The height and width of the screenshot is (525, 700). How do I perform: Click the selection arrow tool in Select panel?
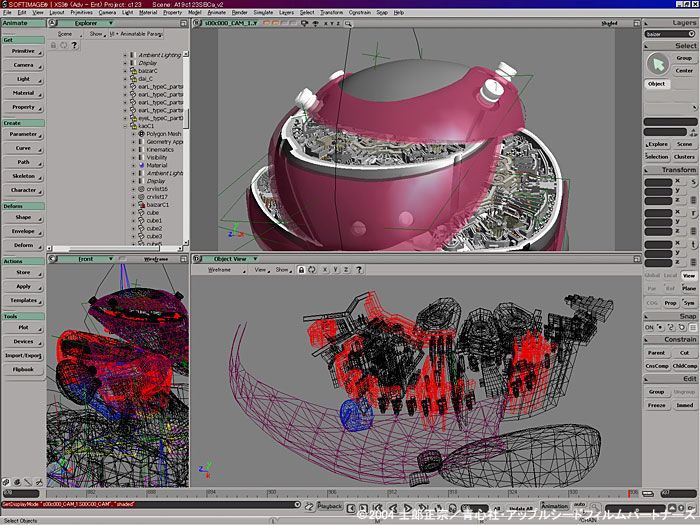(x=658, y=64)
